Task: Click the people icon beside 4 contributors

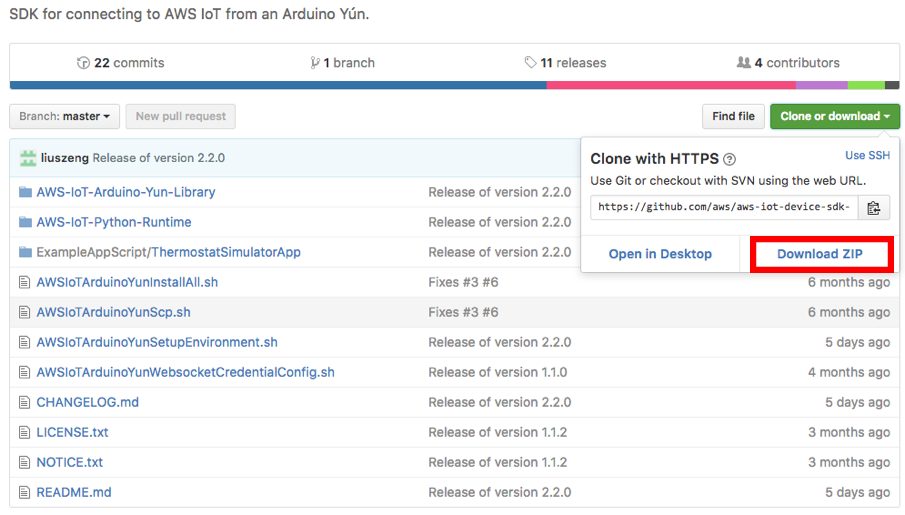Action: (x=743, y=62)
